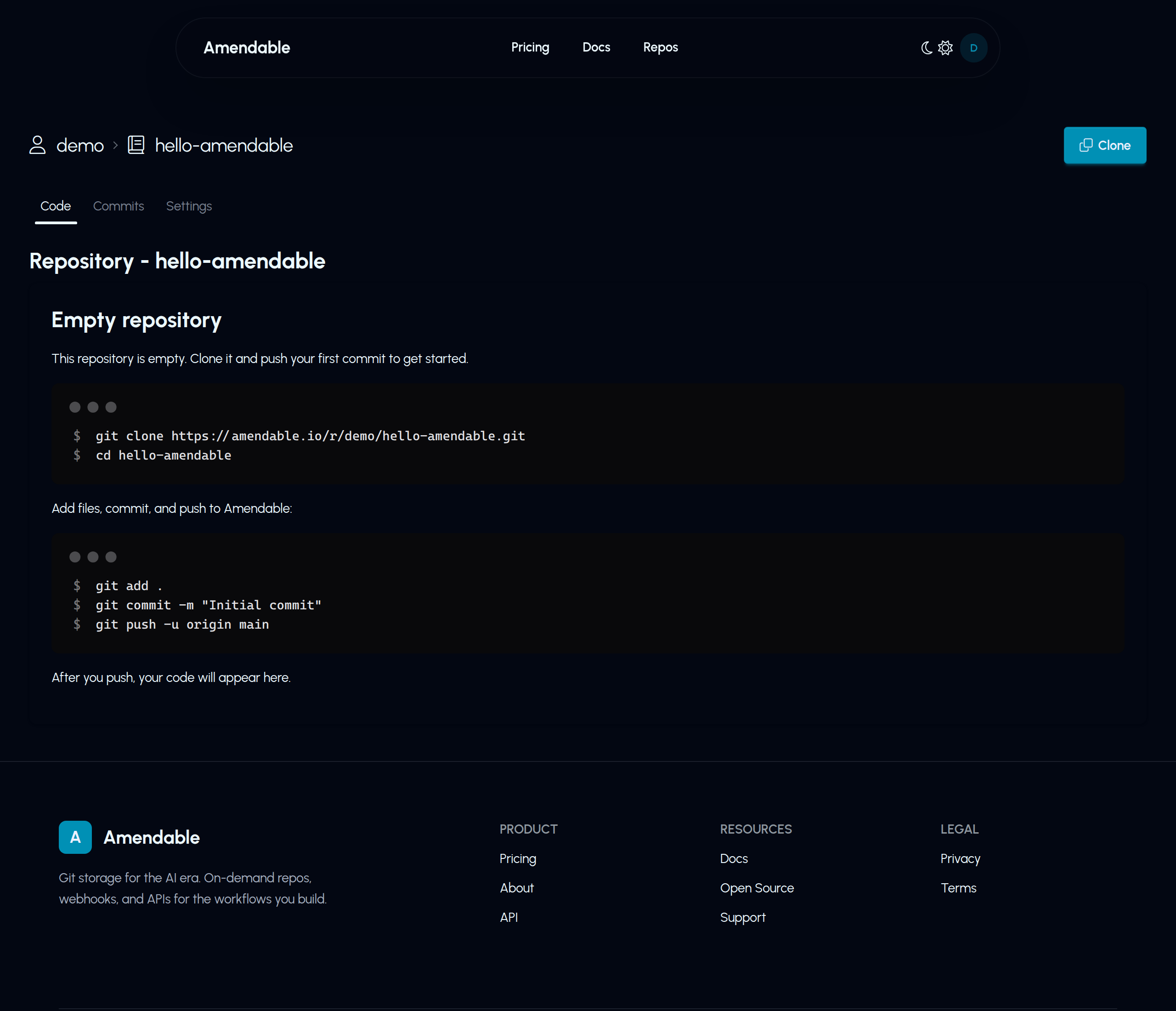Screen dimensions: 1176x1011
Task: Open the Code tab
Action: click(x=56, y=206)
